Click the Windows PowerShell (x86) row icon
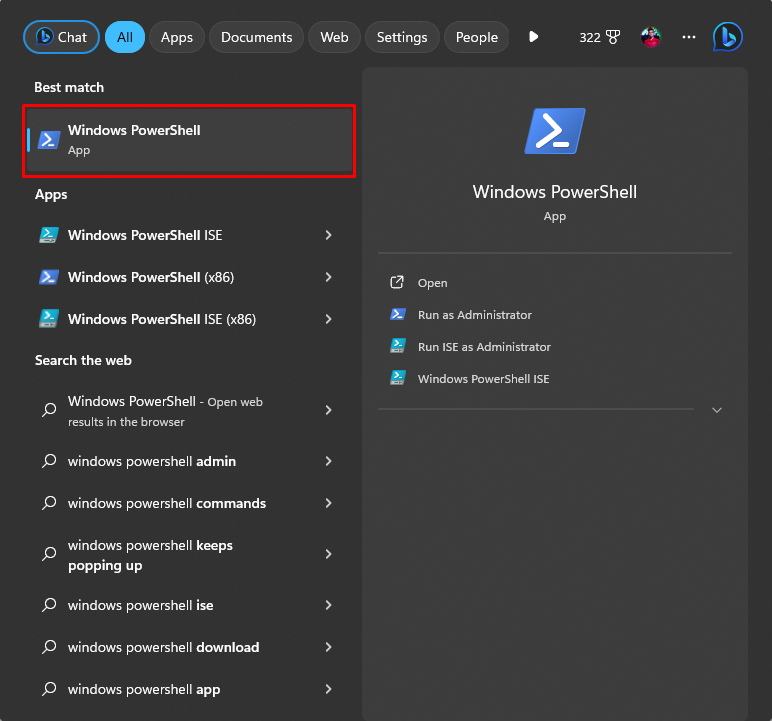The image size is (772, 721). coord(49,277)
